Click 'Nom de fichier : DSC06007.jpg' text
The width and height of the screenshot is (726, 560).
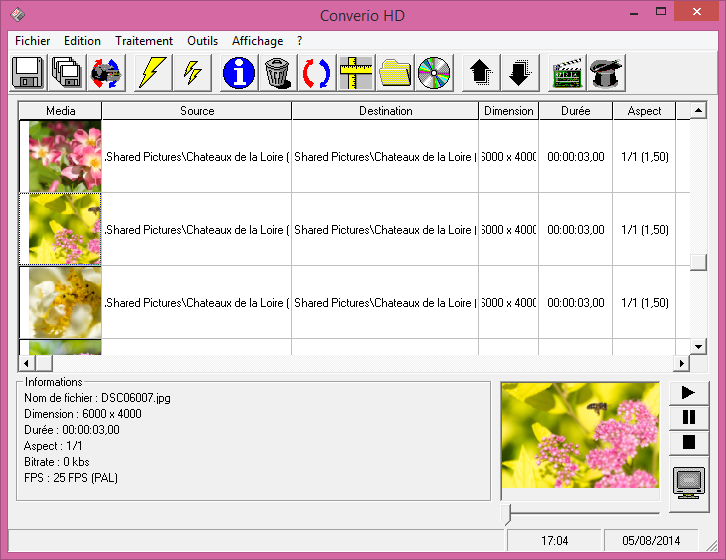[x=97, y=398]
